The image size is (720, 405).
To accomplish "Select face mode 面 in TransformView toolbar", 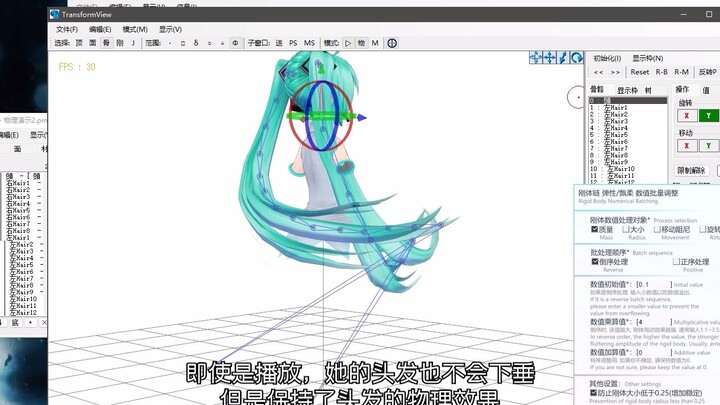I will [93, 43].
